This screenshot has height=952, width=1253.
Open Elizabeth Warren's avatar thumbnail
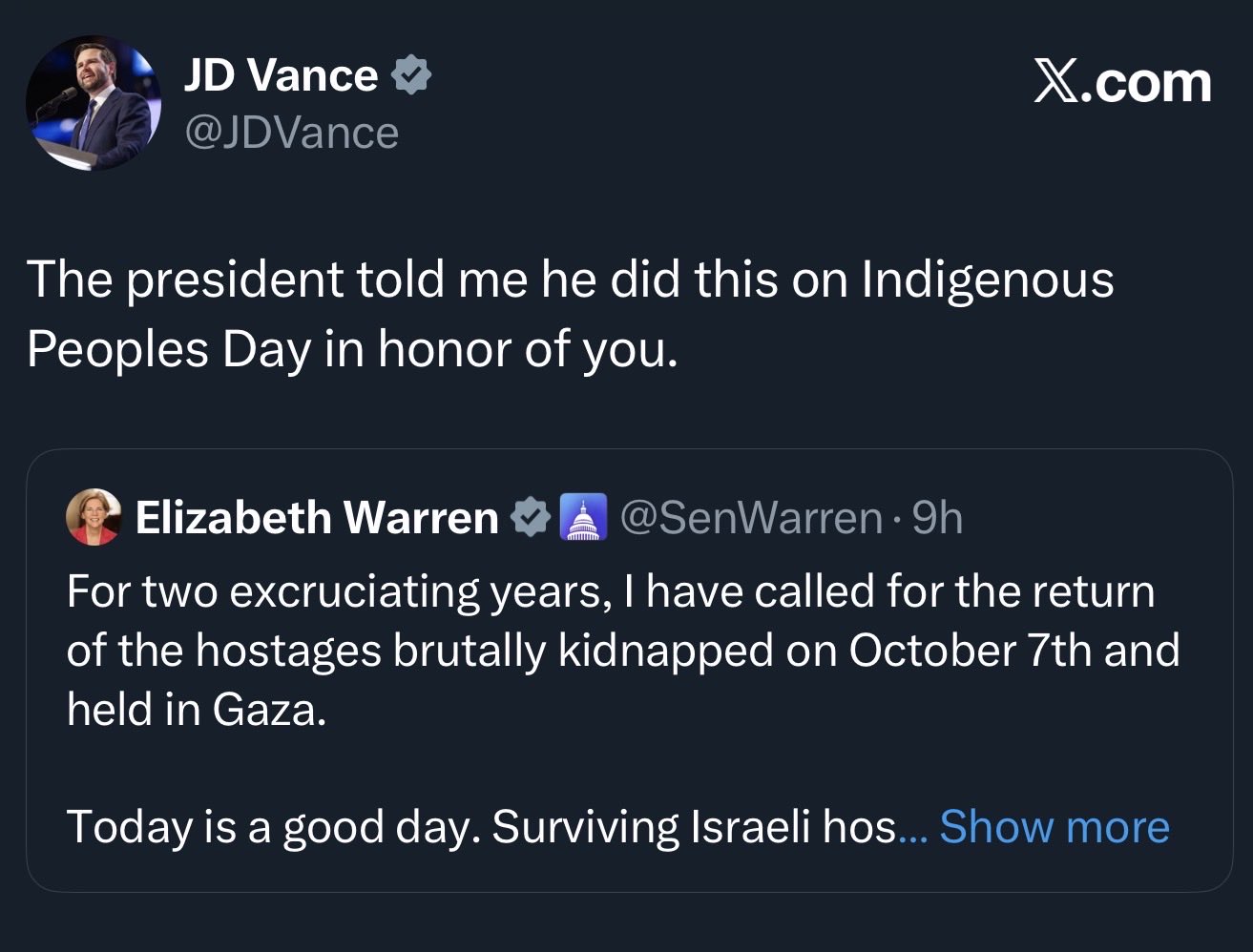[x=94, y=517]
